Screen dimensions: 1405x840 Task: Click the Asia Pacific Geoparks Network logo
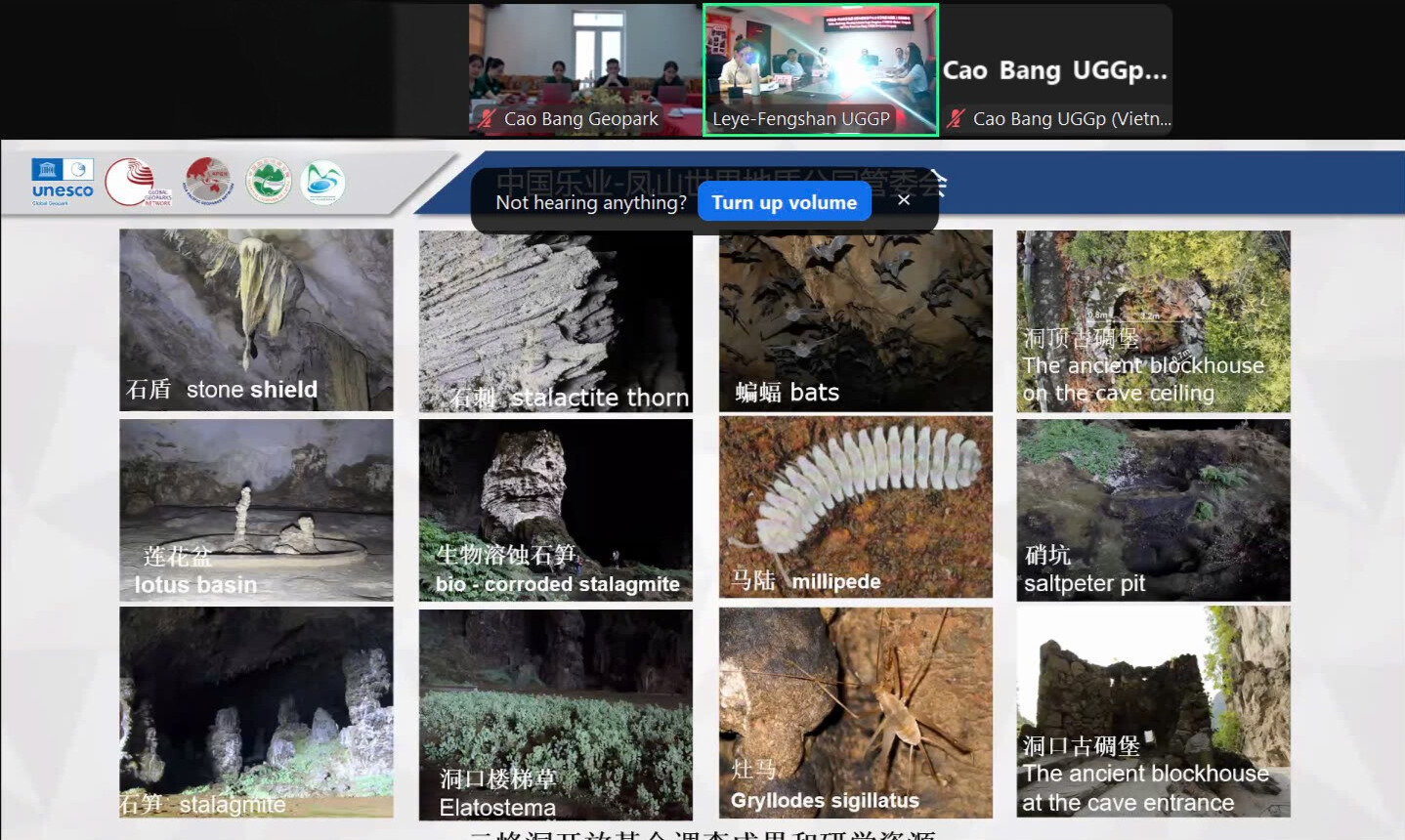tap(209, 182)
